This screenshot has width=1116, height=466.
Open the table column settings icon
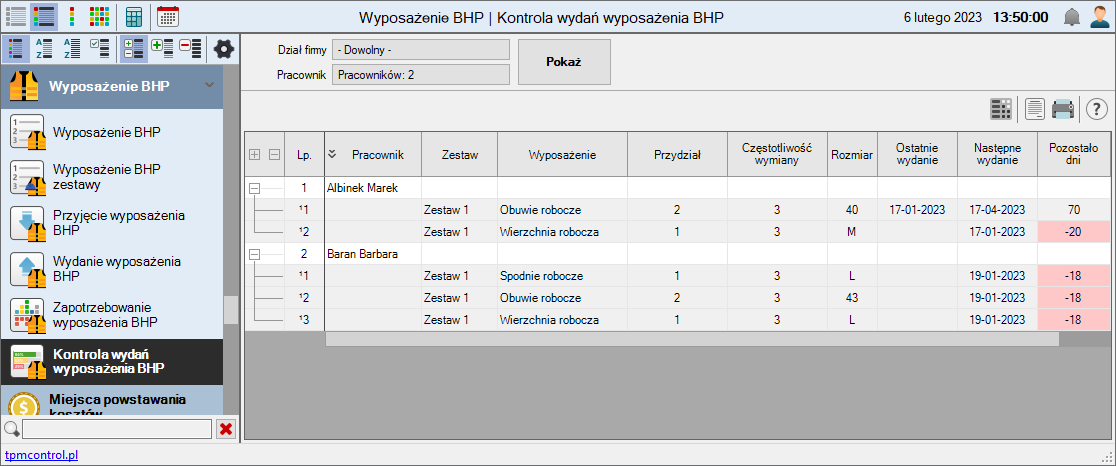(x=1001, y=109)
